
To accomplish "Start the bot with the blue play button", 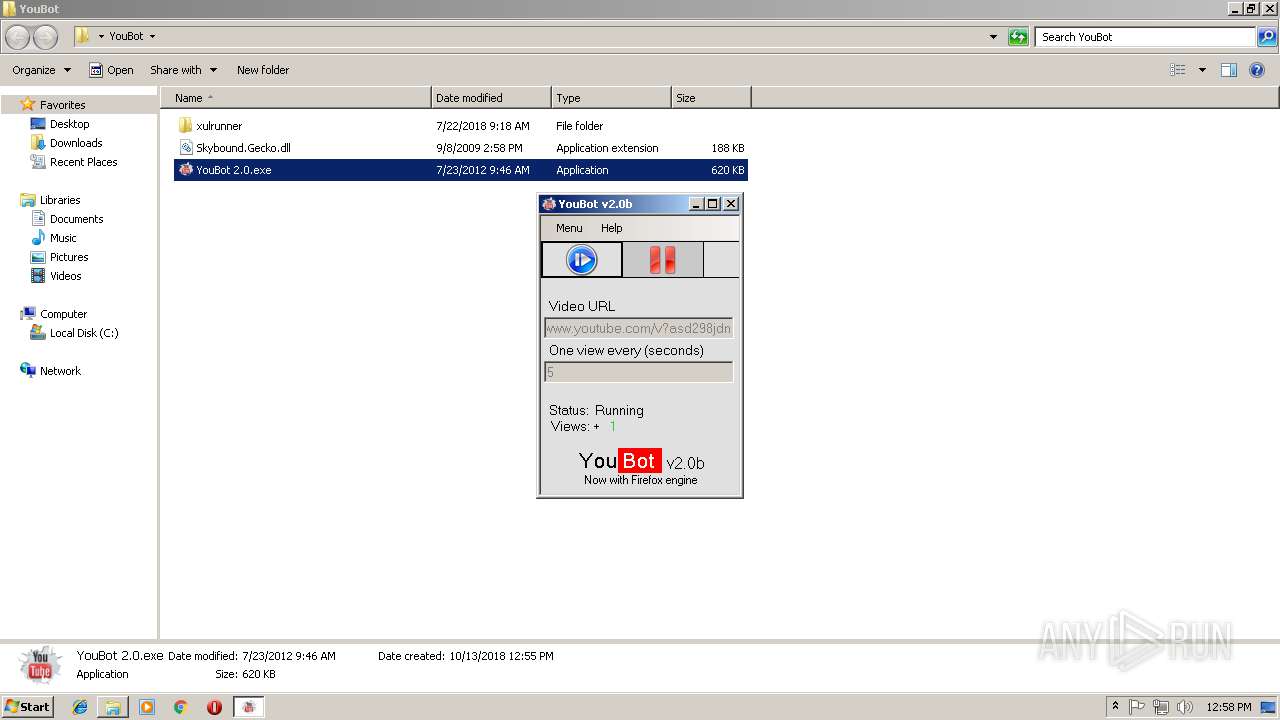I will (x=582, y=260).
